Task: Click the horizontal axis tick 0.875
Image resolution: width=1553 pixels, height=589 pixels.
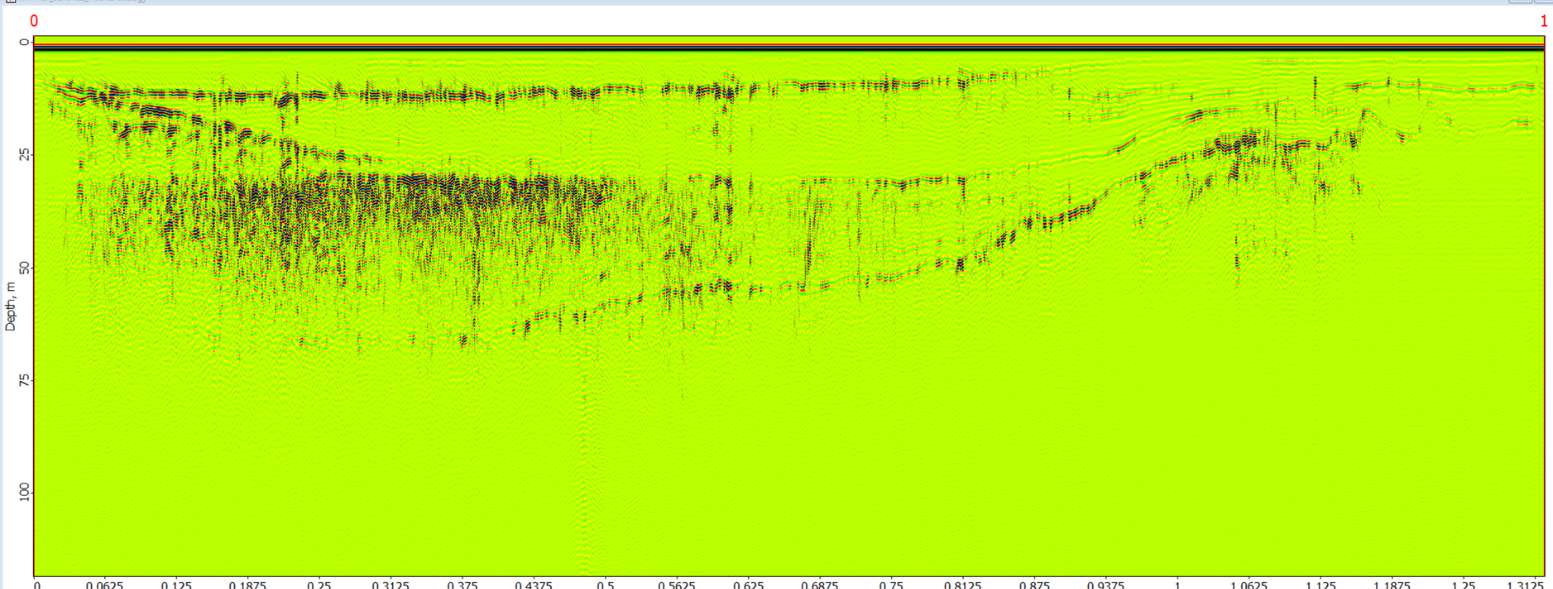Action: click(x=1034, y=584)
